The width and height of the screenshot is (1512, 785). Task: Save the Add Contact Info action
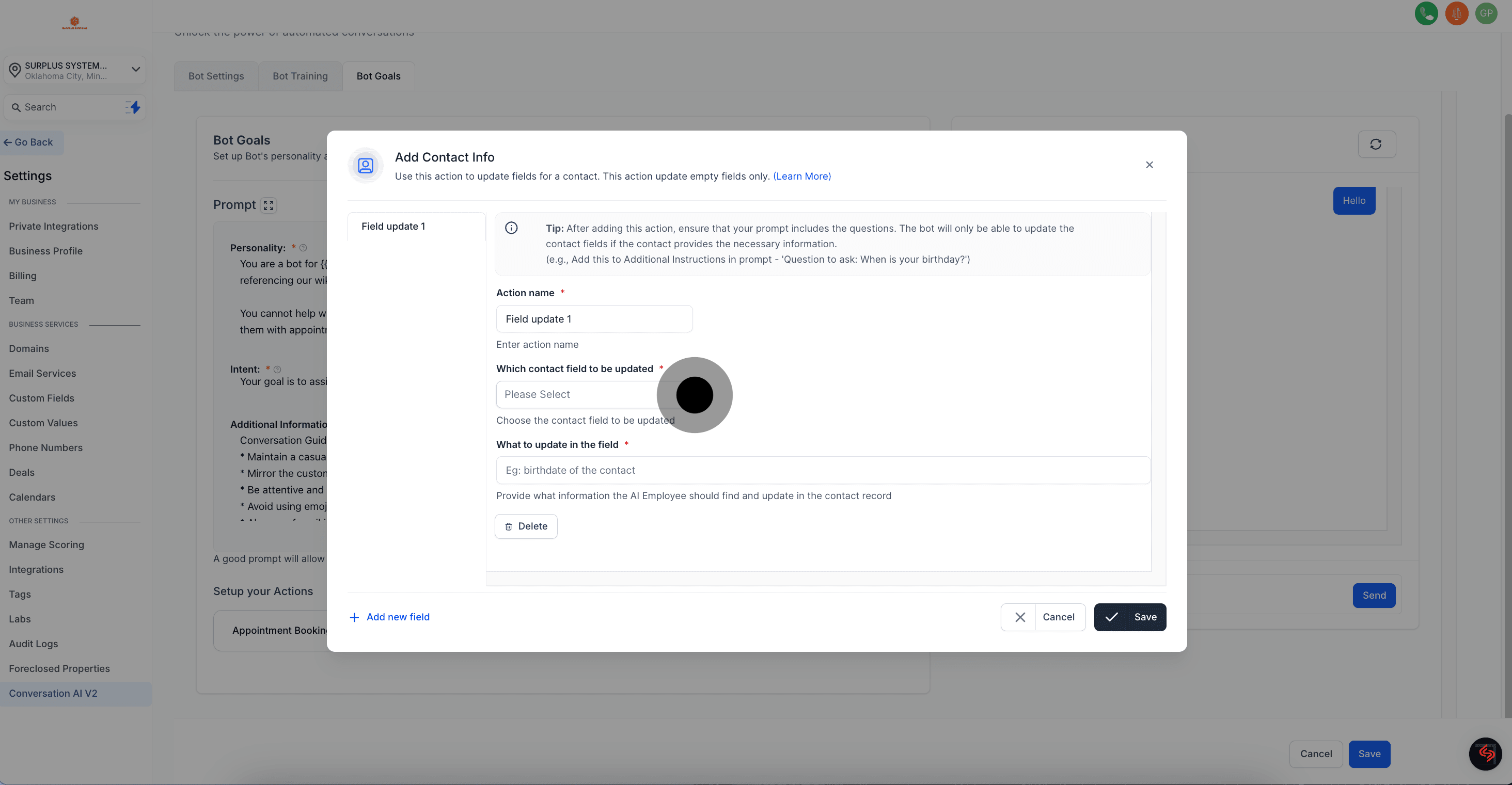coord(1129,617)
